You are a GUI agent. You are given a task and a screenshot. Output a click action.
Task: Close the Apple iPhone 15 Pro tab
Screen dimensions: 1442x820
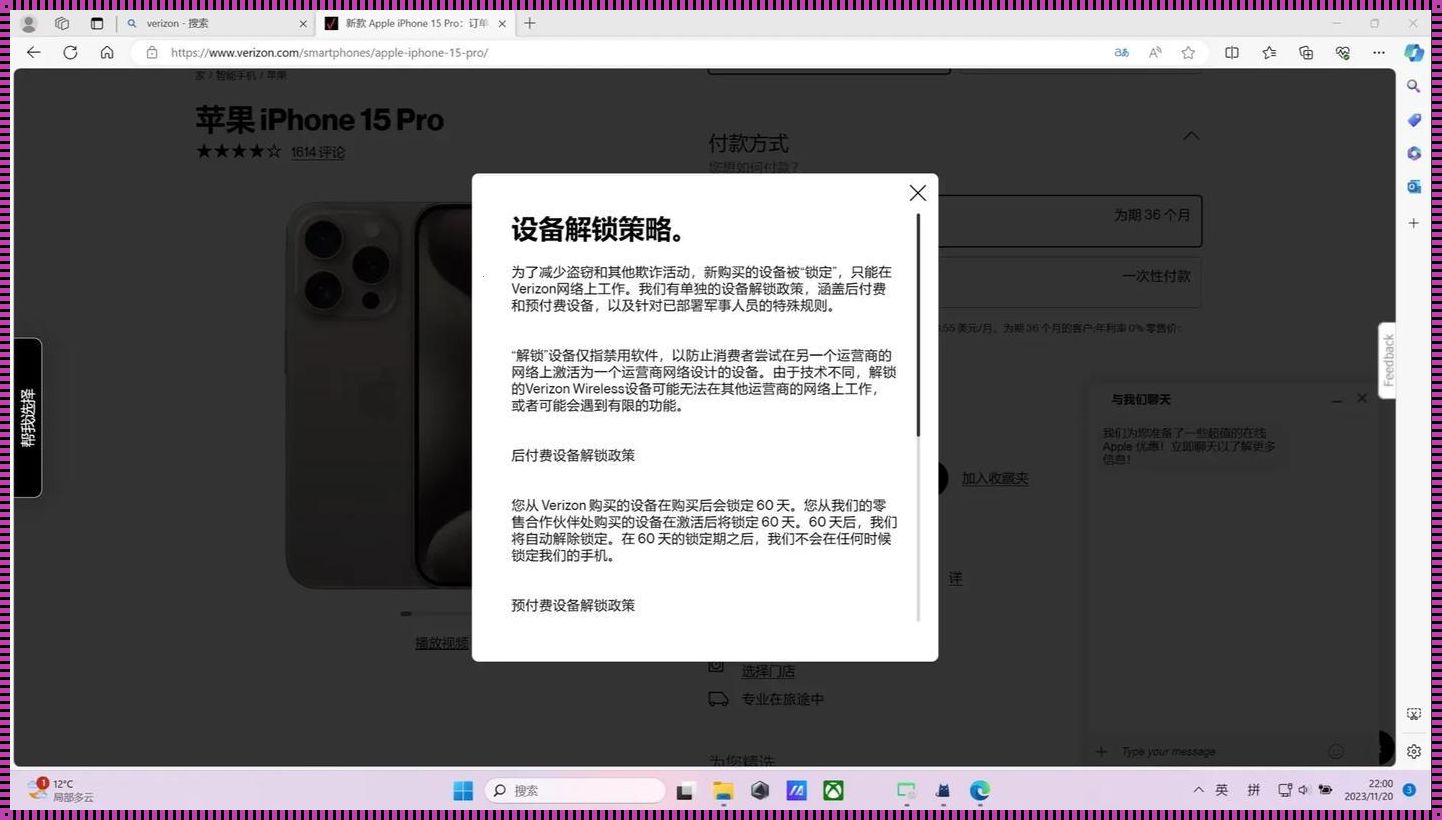502,23
